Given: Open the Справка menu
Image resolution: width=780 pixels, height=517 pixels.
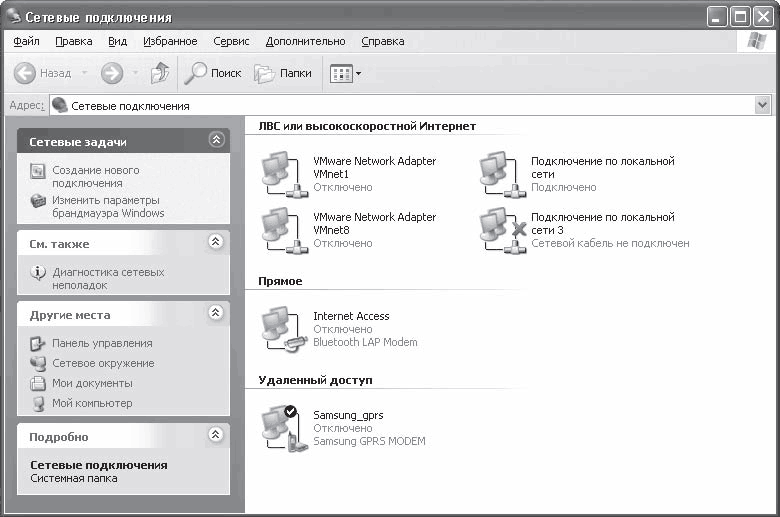Looking at the screenshot, I should coord(383,41).
